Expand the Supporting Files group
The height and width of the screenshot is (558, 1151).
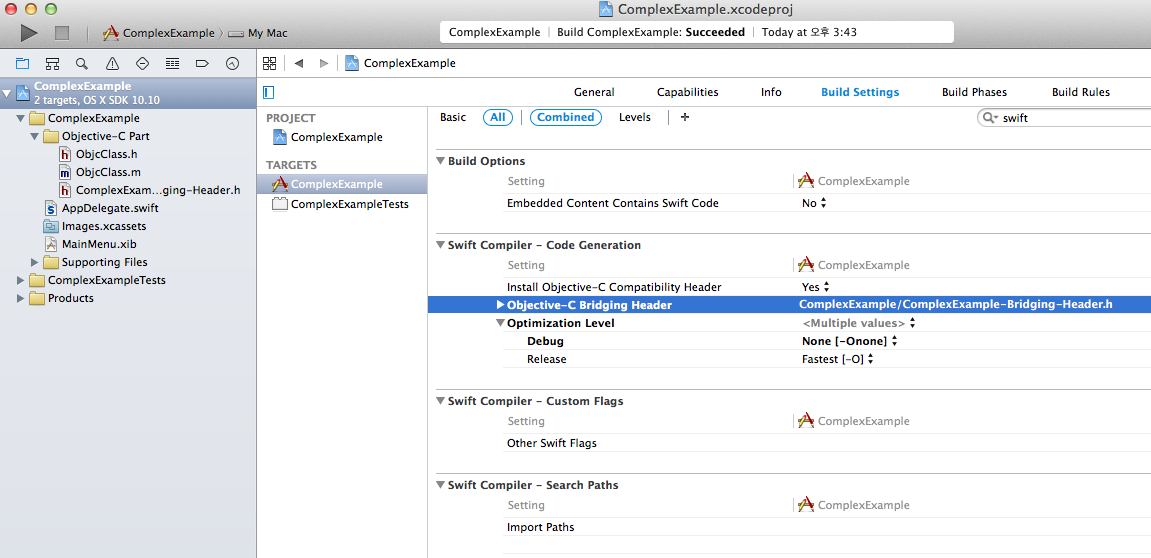[35, 262]
